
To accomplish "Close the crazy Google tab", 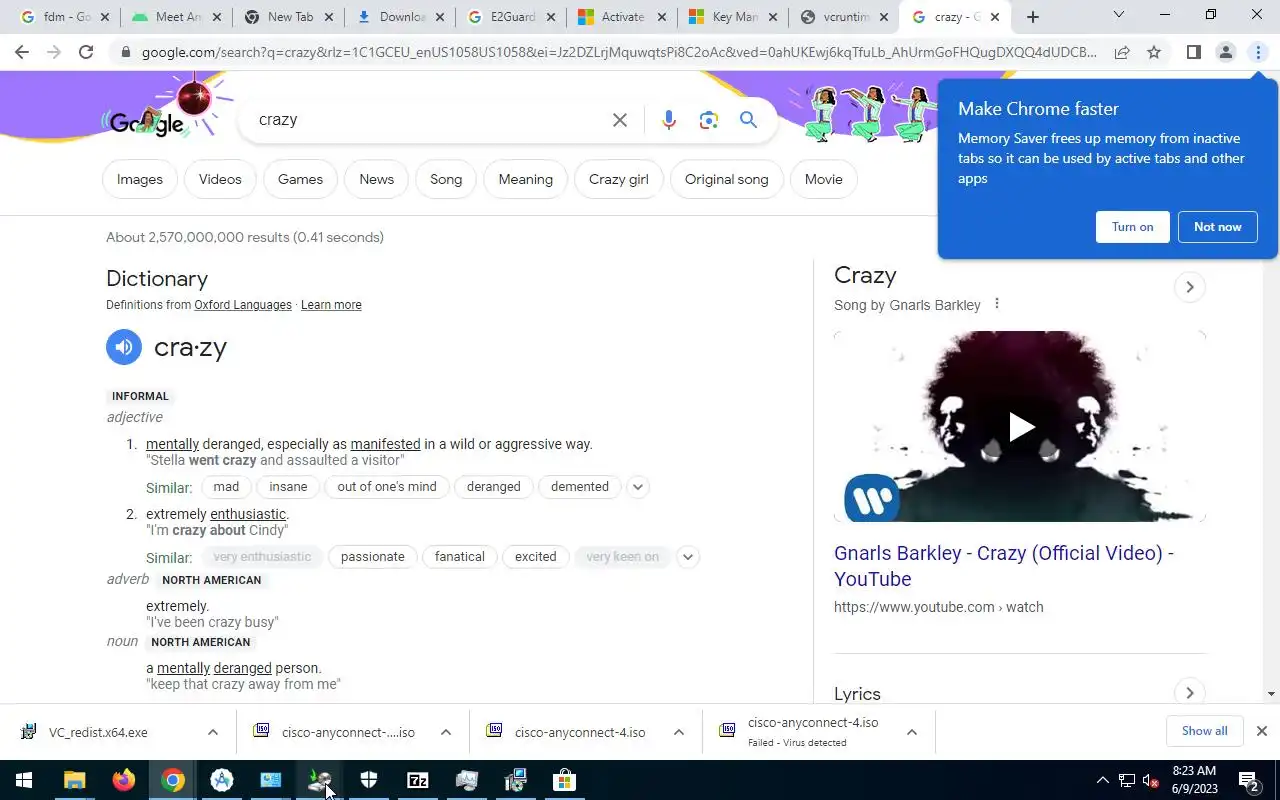I will (994, 17).
